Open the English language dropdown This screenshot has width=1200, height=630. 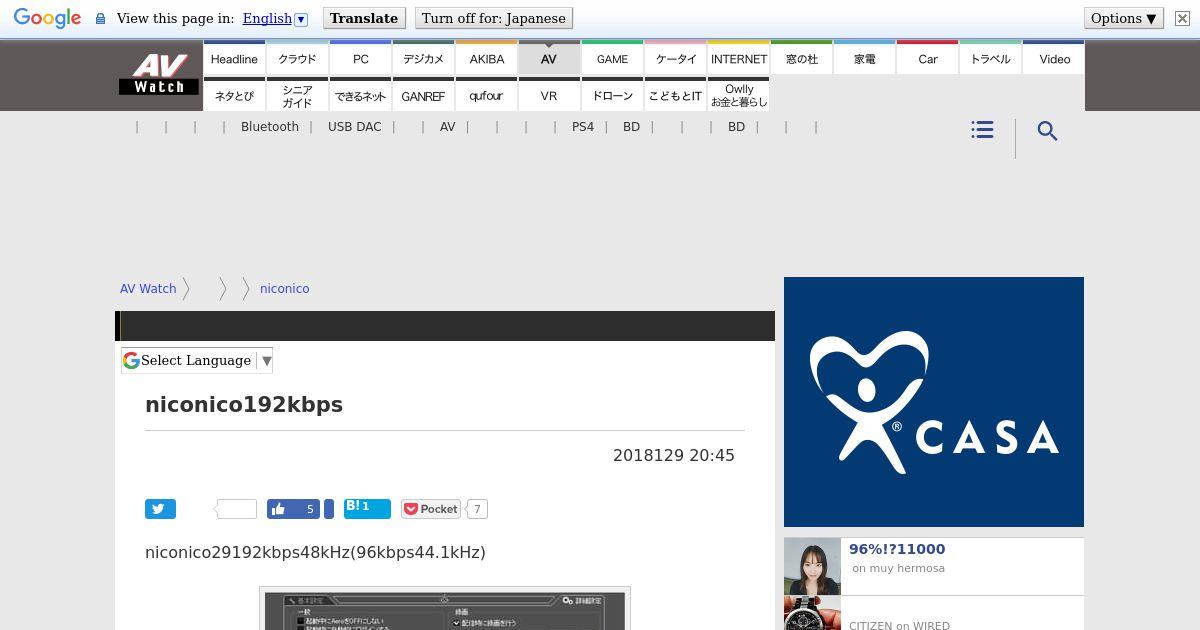(274, 18)
